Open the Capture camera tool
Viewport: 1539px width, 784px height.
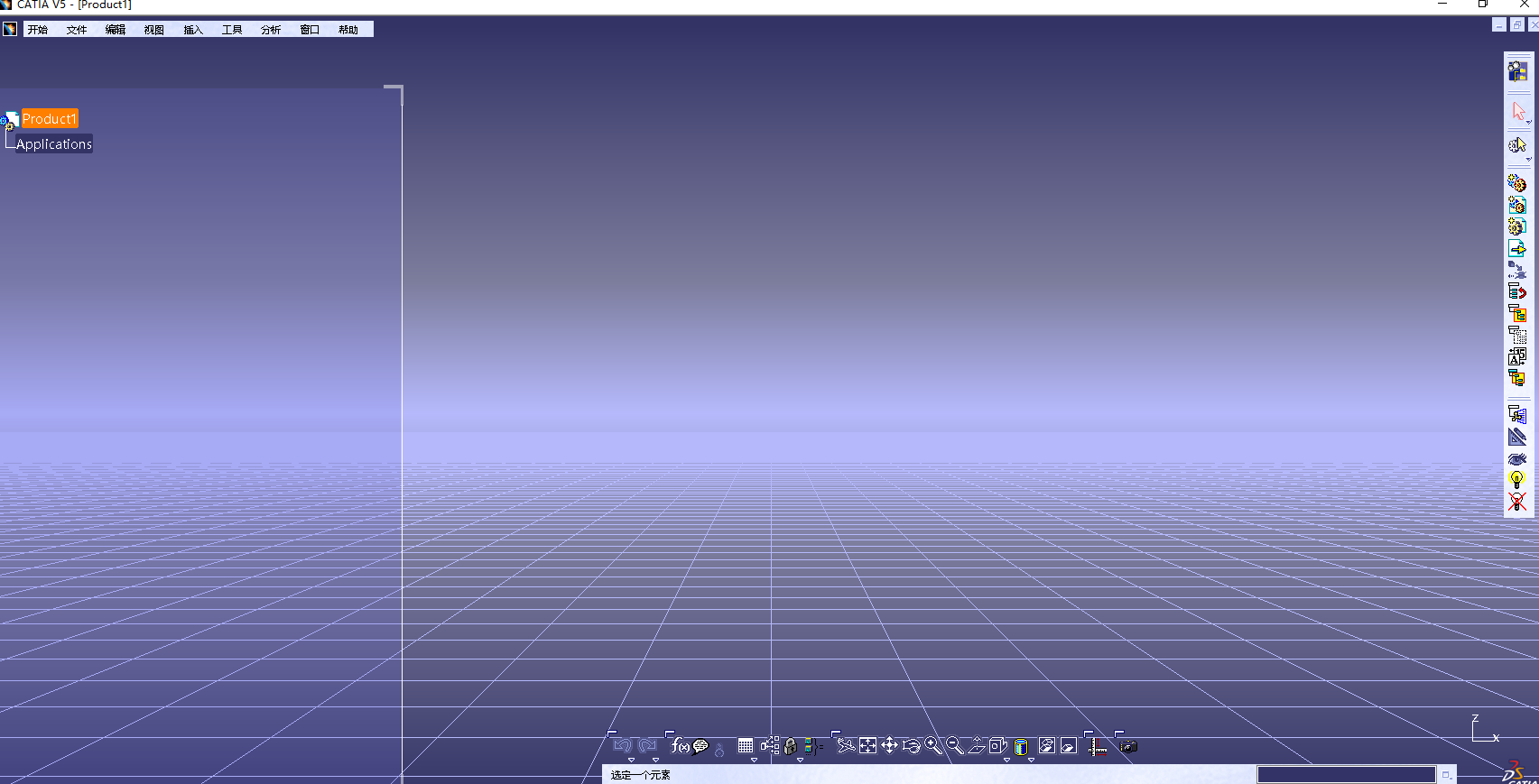1127,746
